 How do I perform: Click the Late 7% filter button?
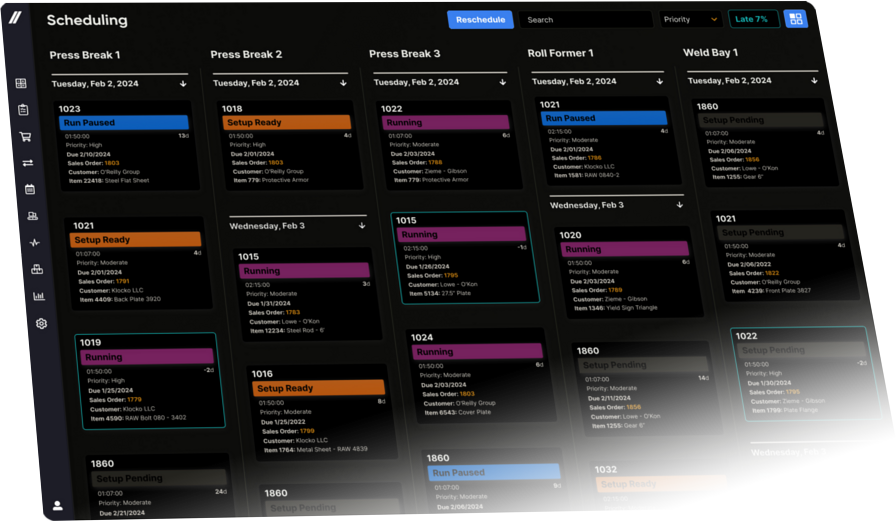tap(753, 19)
